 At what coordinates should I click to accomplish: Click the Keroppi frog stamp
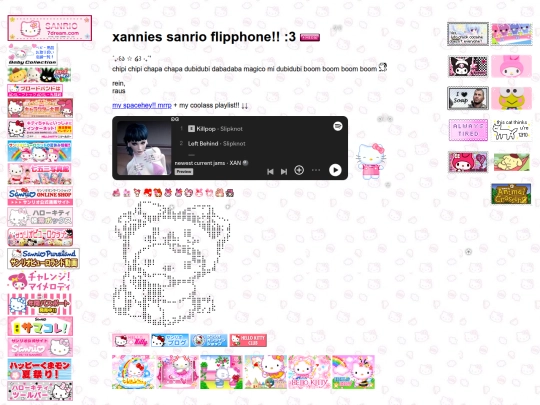[x=511, y=98]
